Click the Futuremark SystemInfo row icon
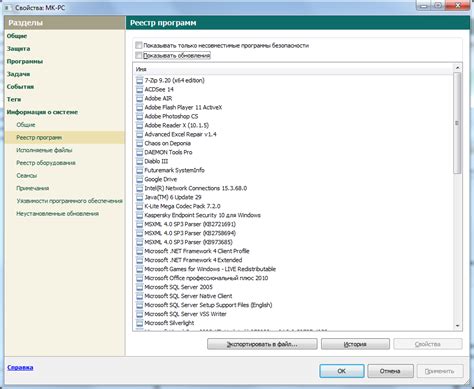This screenshot has width=474, height=389. (x=139, y=170)
